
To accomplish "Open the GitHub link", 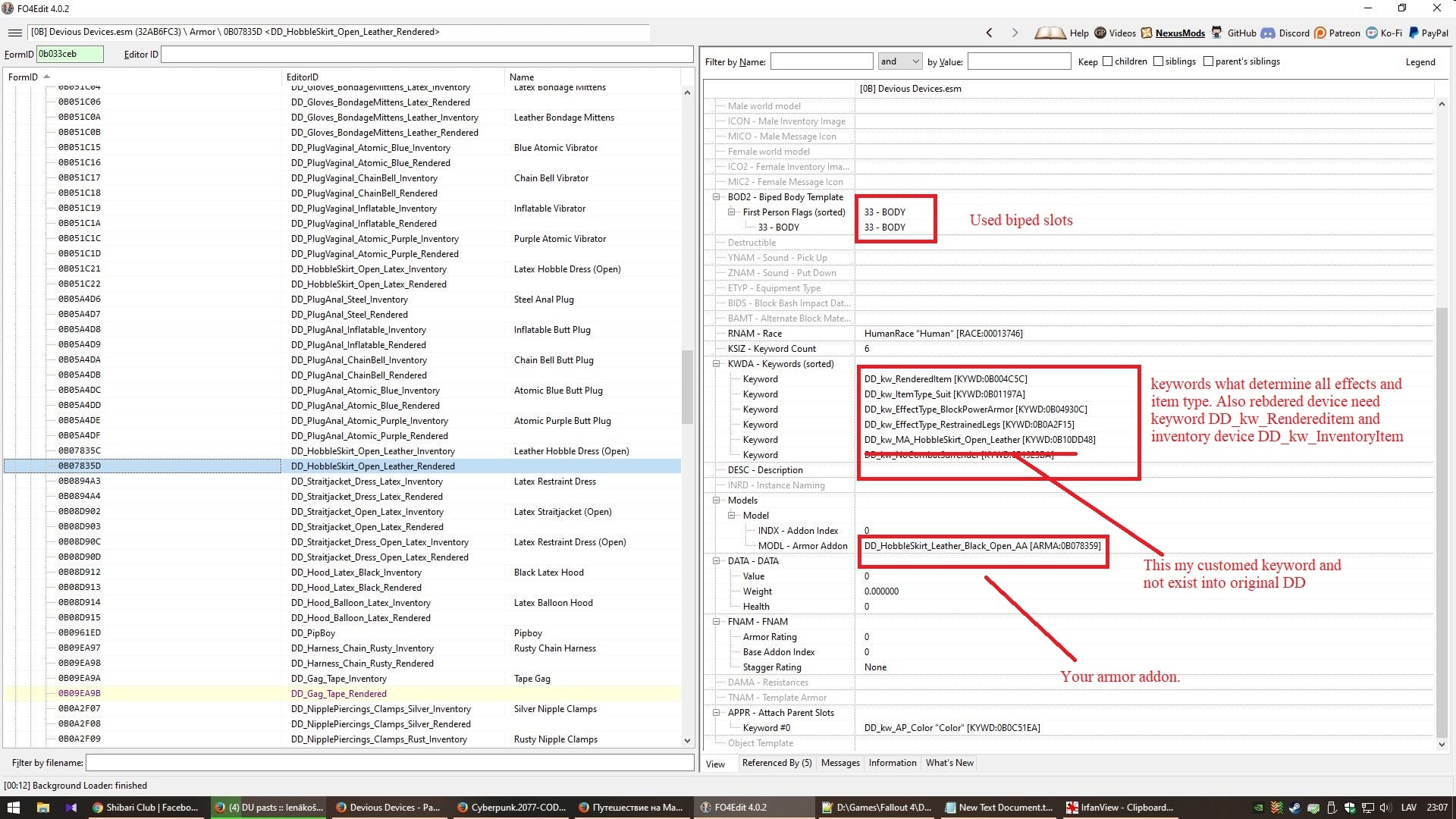I will pos(1234,33).
